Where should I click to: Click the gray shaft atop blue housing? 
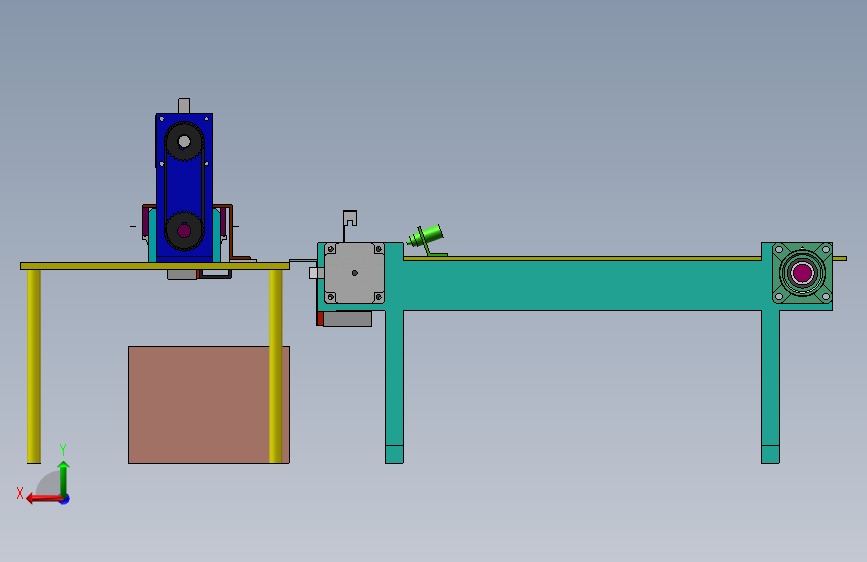tap(184, 106)
